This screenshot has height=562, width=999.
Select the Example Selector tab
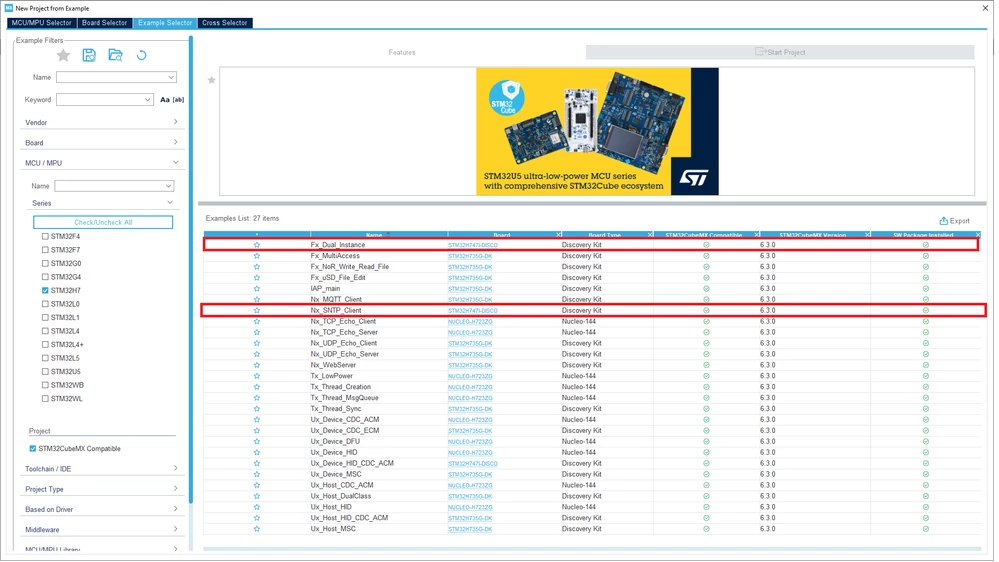pyautogui.click(x=165, y=23)
